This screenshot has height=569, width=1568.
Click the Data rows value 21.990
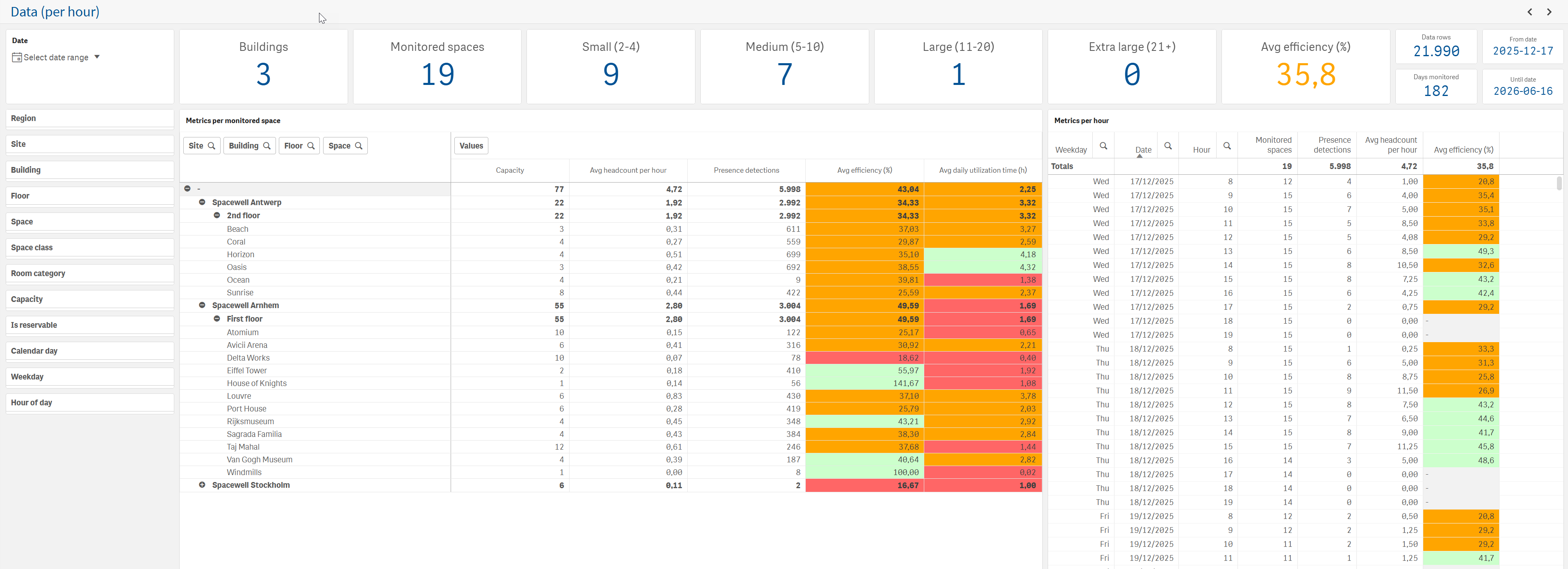(1436, 51)
